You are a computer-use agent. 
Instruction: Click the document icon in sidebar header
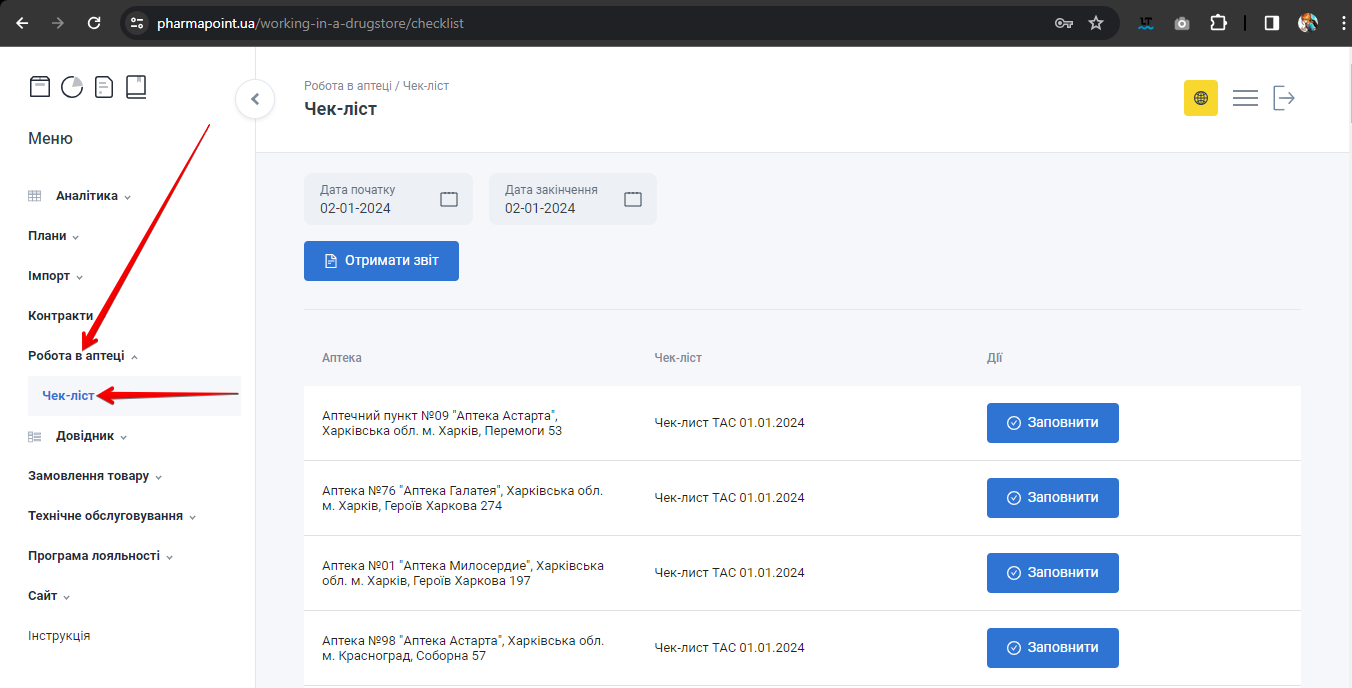coord(104,87)
